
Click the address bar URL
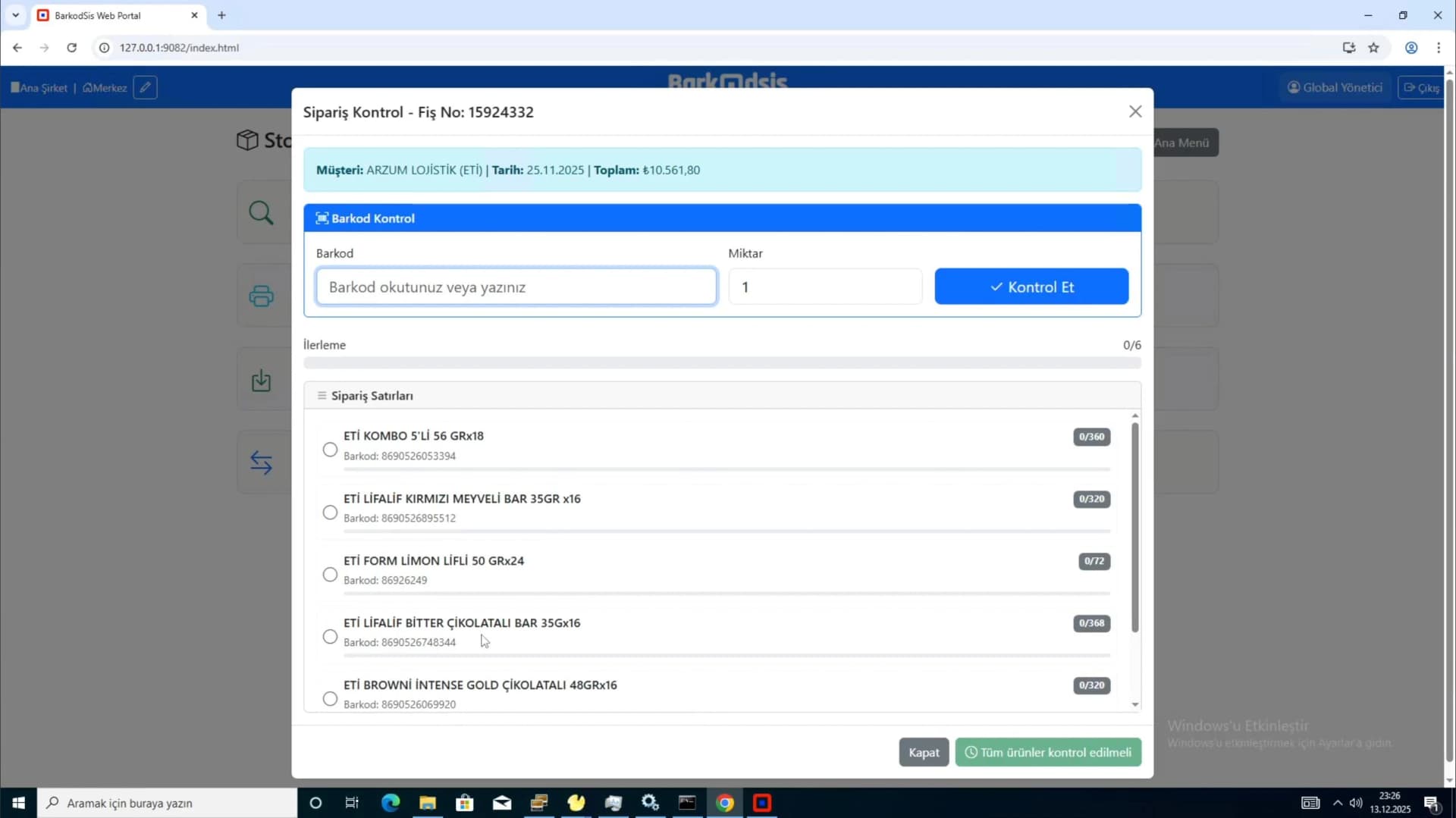coord(179,48)
